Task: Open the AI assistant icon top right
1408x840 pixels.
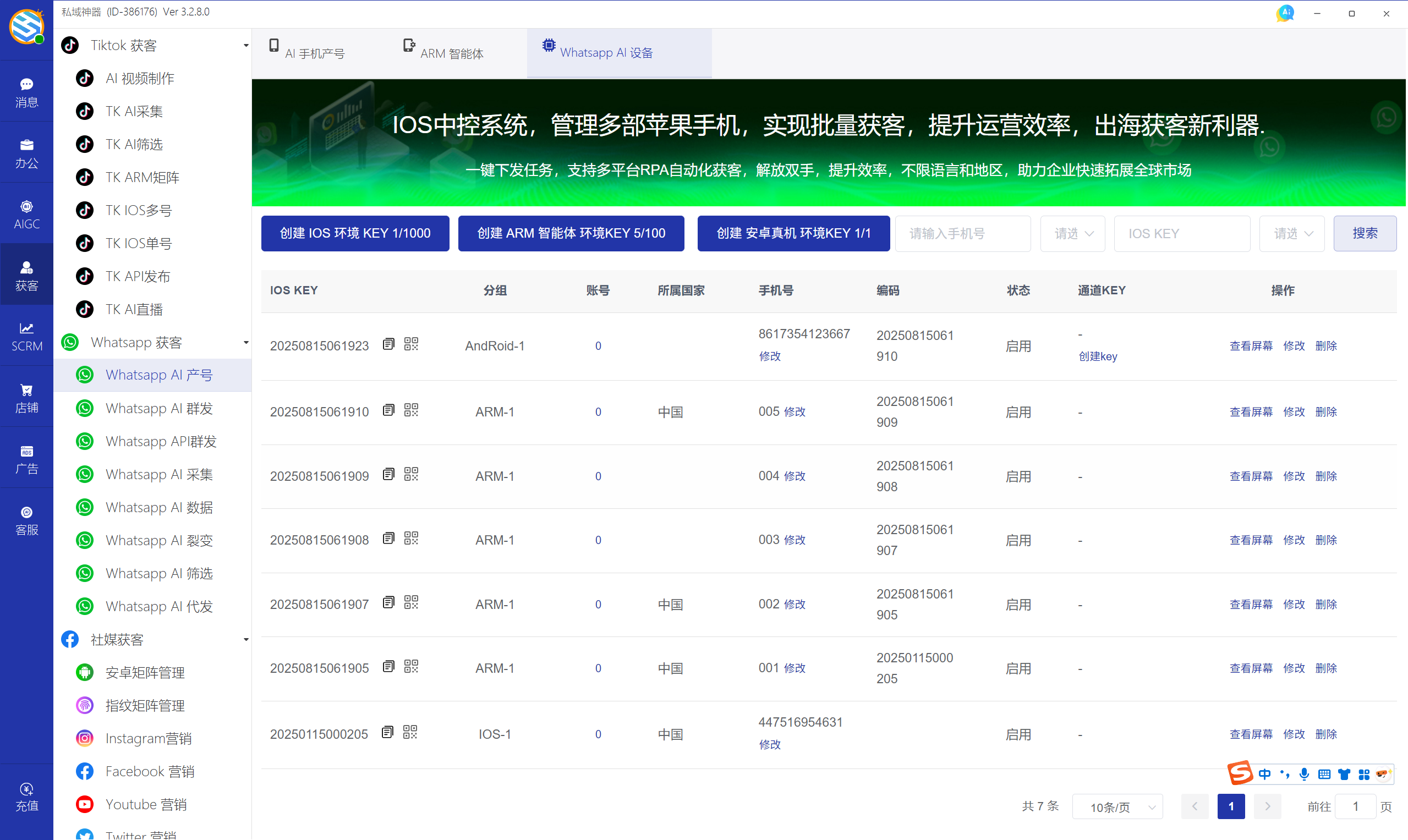Action: (x=1285, y=13)
